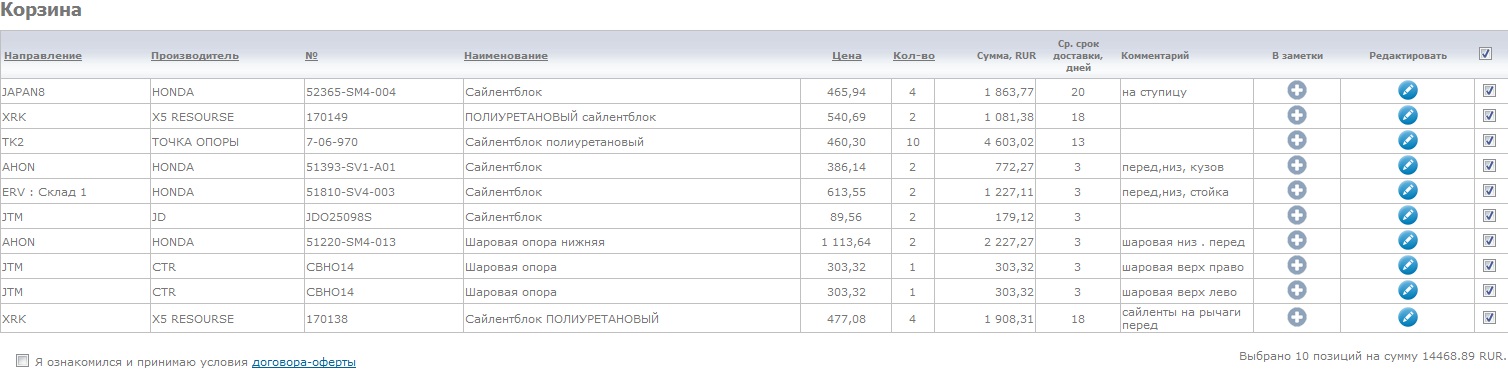Edit the 170138 polyurethane silent block
This screenshot has width=1508, height=375.
[1408, 317]
